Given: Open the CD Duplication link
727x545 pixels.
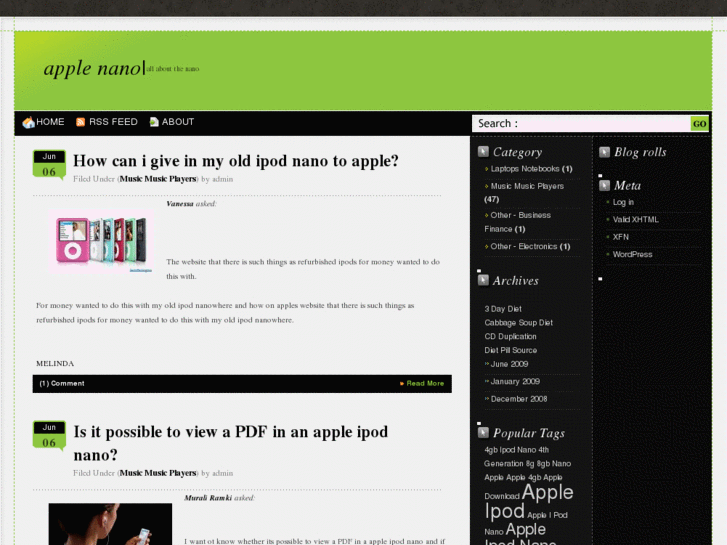Looking at the screenshot, I should pos(510,336).
